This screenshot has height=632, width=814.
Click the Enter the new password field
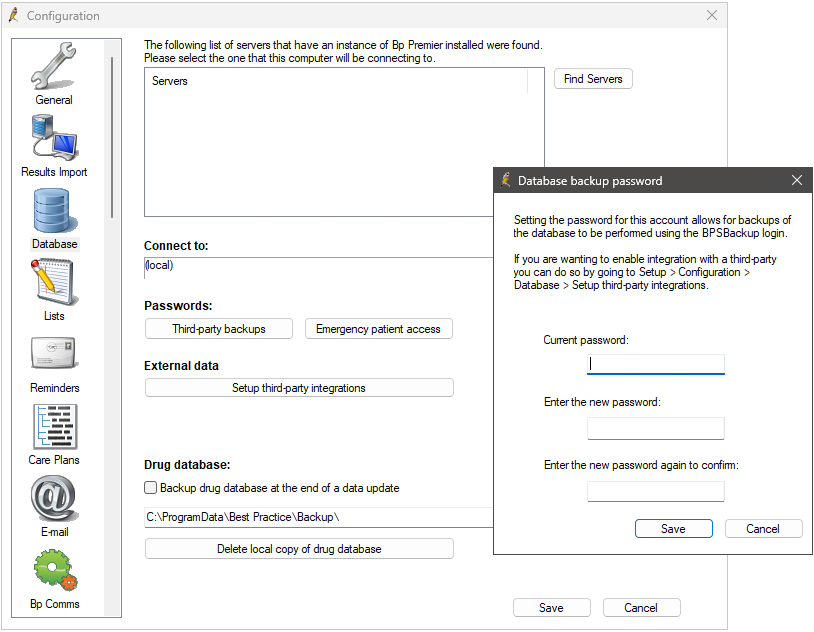pos(656,428)
